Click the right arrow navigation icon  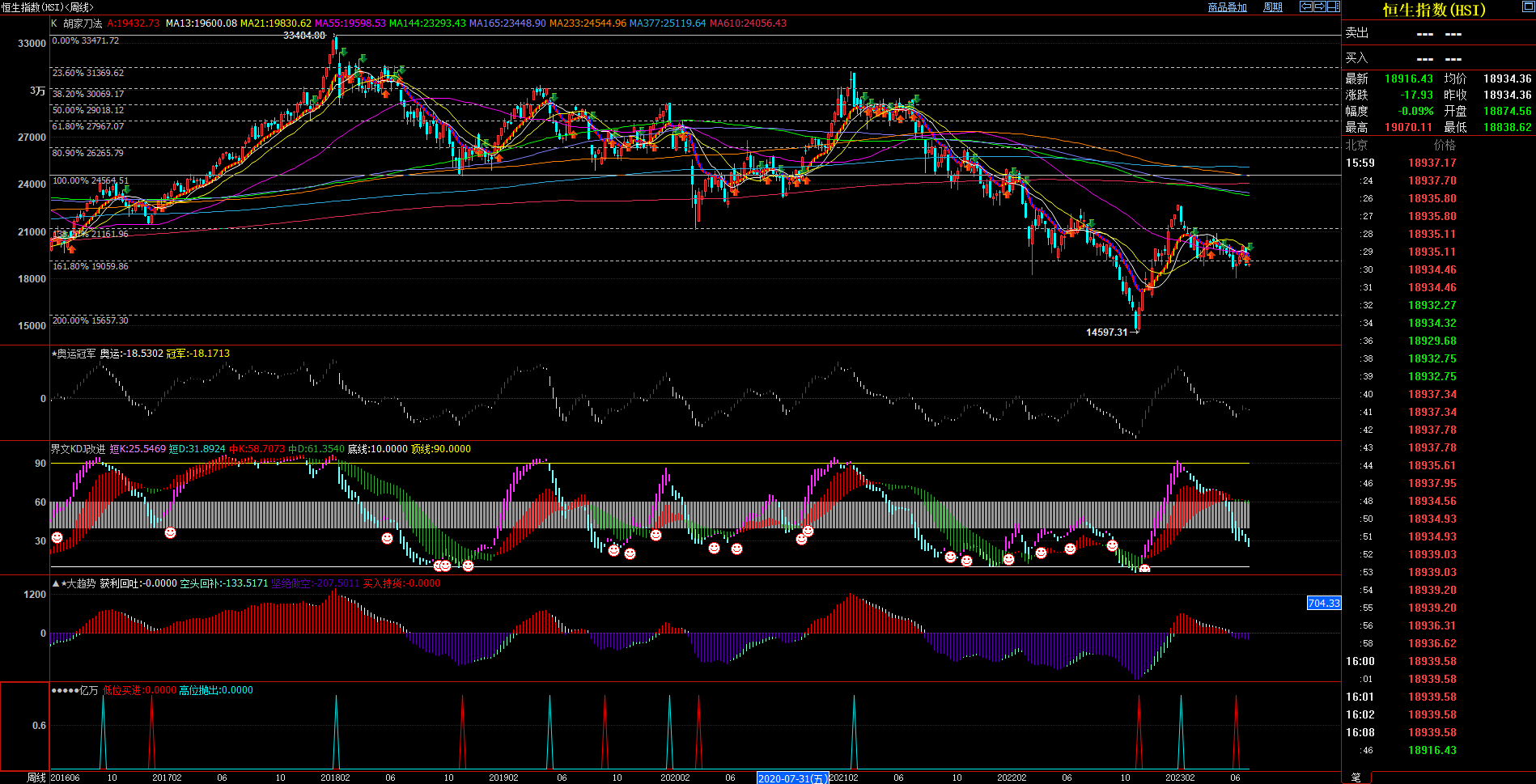click(x=1319, y=6)
